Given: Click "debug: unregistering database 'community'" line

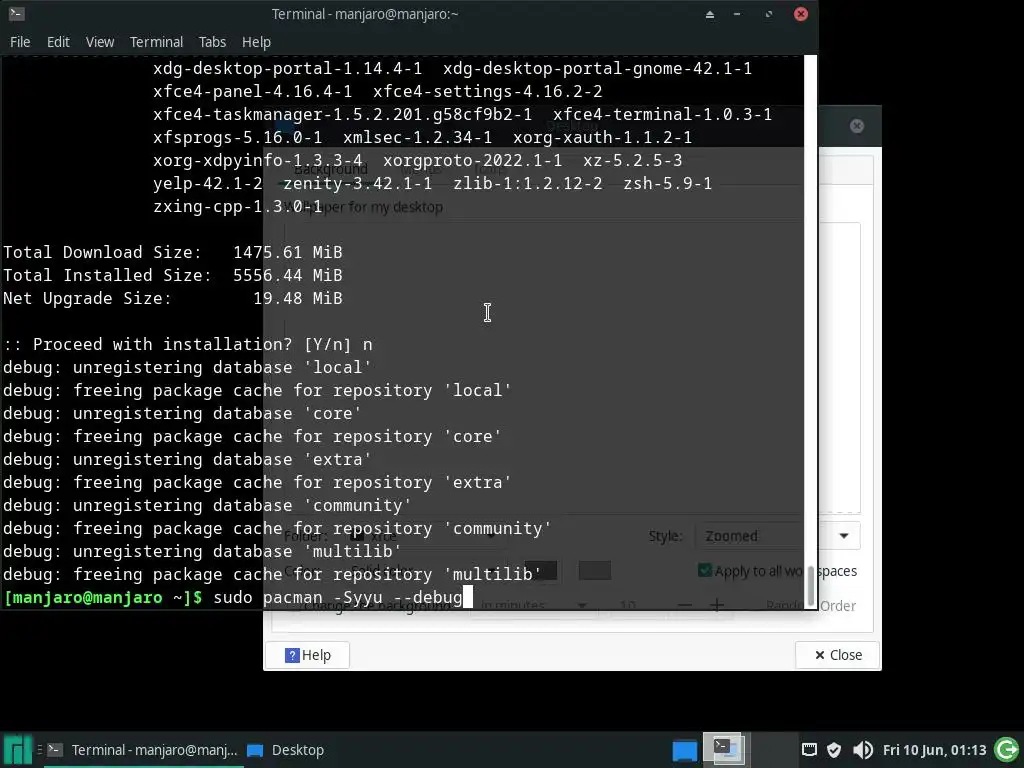Looking at the screenshot, I should (x=208, y=505).
